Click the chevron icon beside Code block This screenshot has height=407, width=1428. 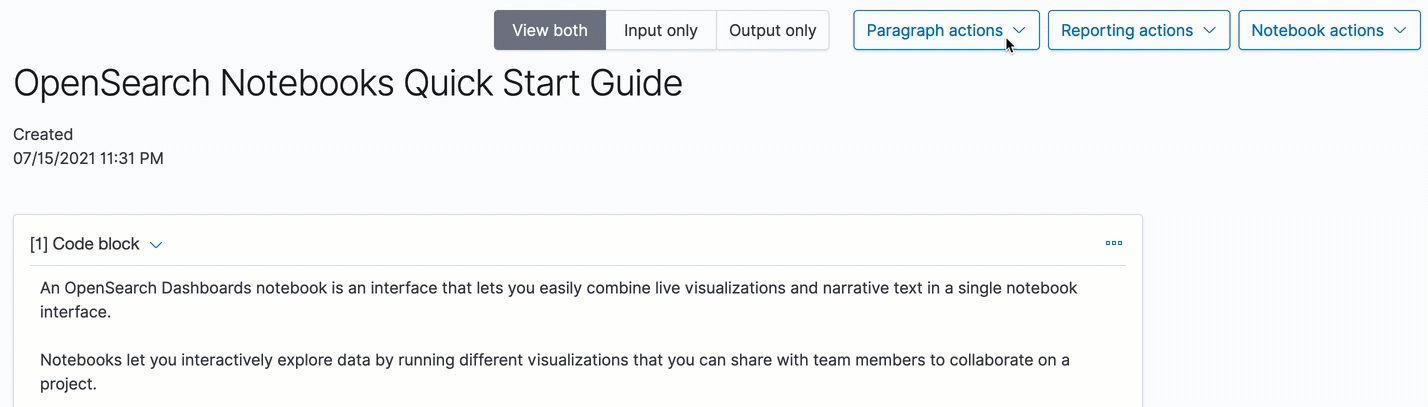click(x=156, y=245)
